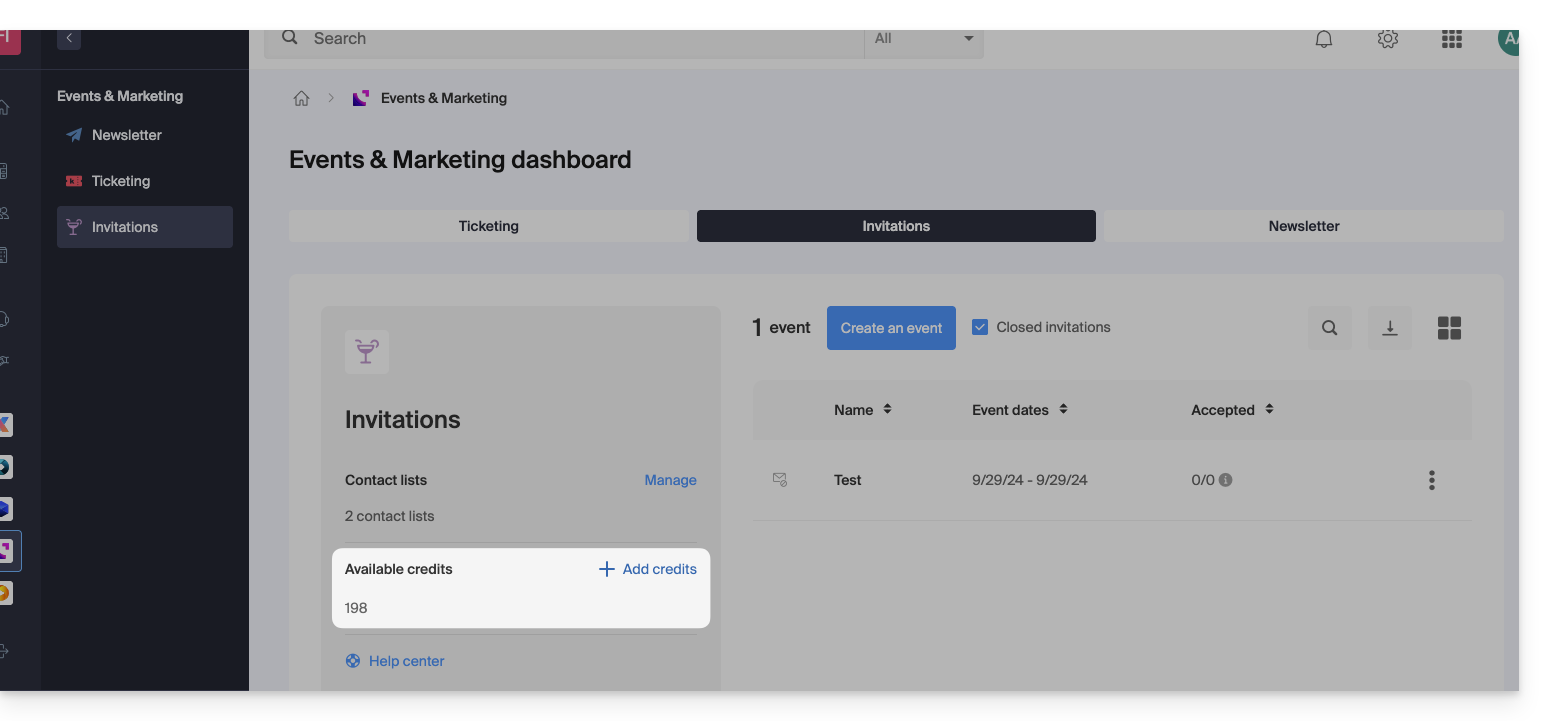Click the home breadcrumb icon
The height and width of the screenshot is (721, 1549).
point(301,98)
